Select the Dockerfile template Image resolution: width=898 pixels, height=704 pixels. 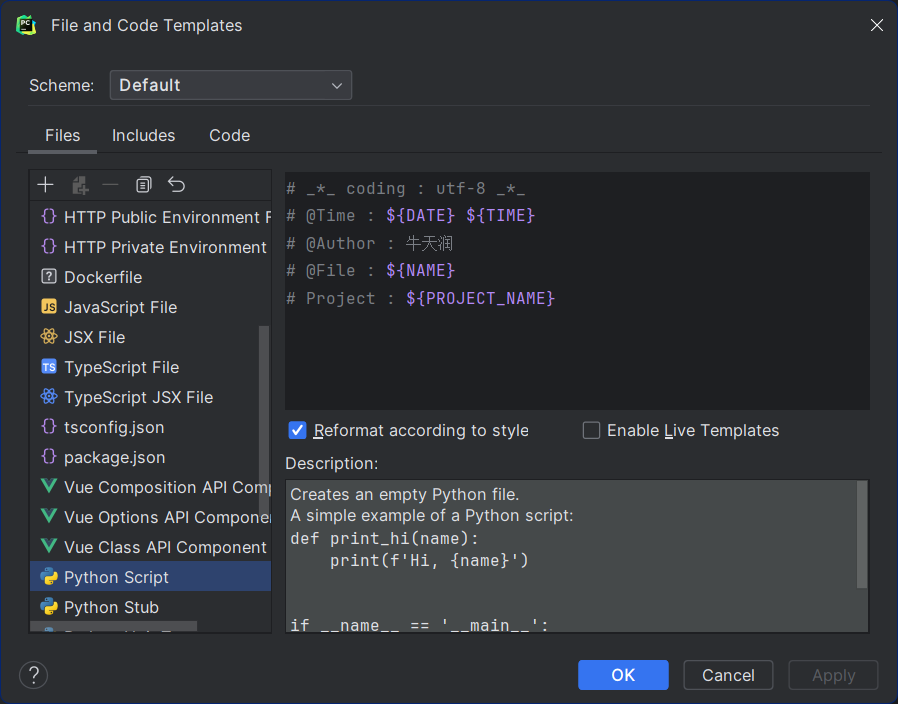pyautogui.click(x=103, y=277)
